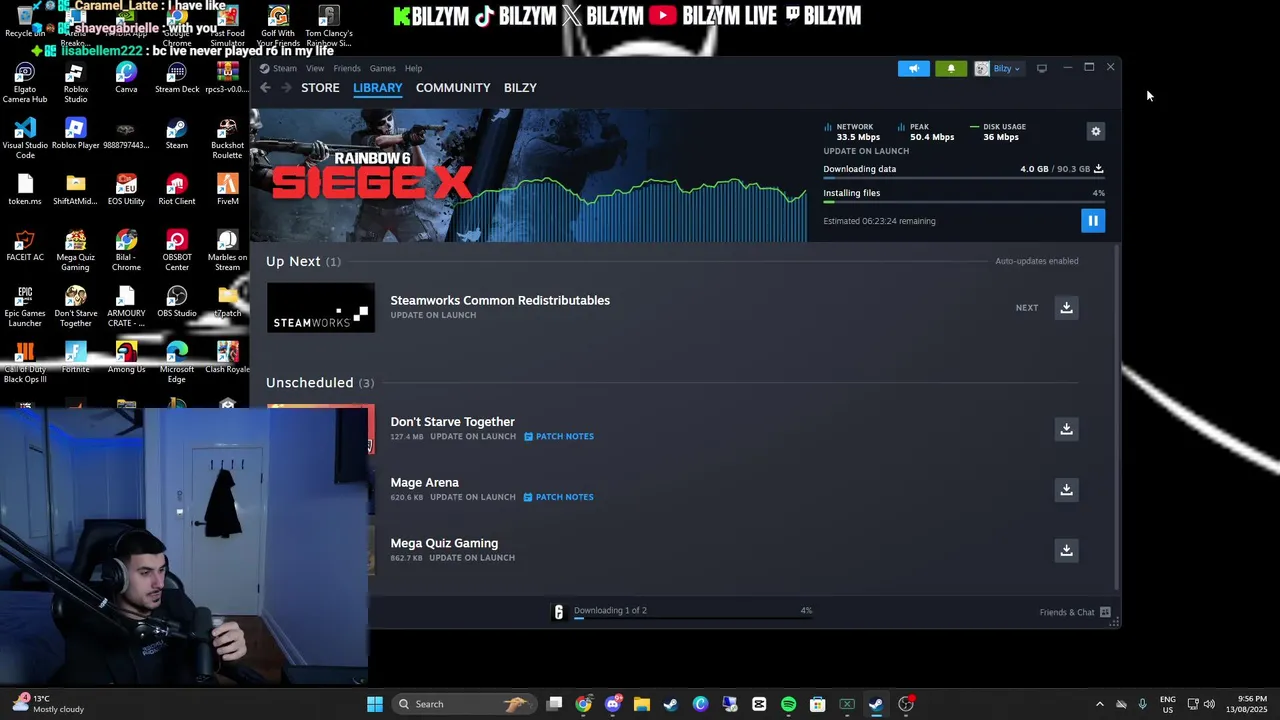The width and height of the screenshot is (1280, 720).
Task: Open download settings gear icon
Action: [x=1095, y=131]
